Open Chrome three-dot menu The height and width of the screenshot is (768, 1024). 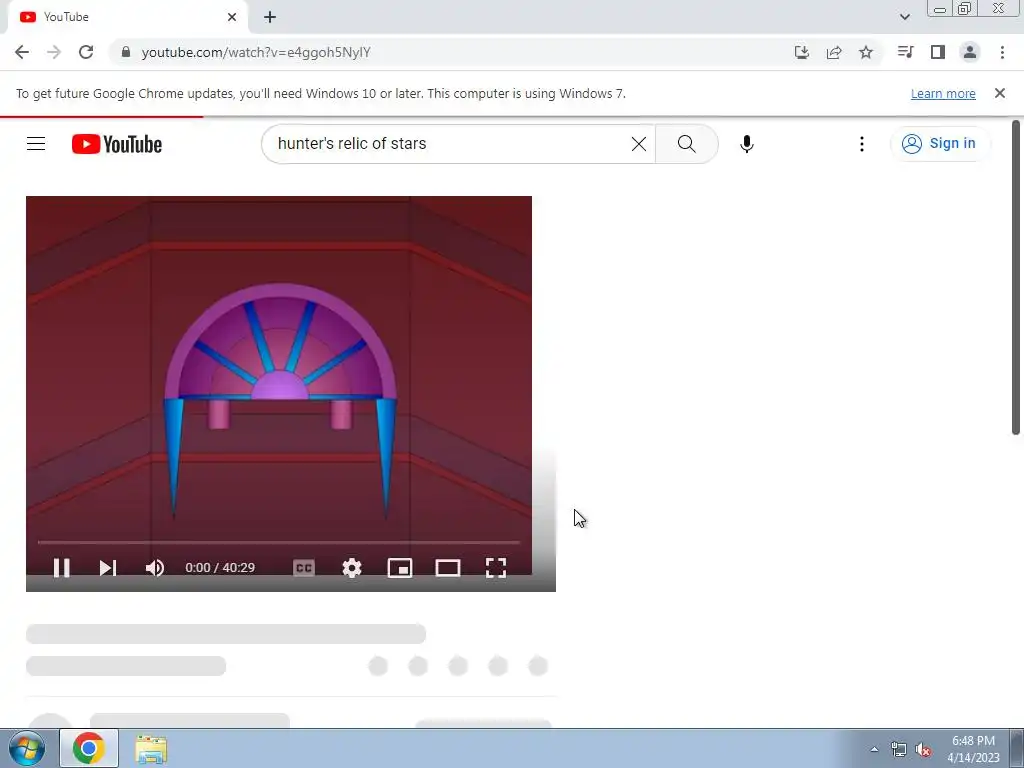[x=1002, y=52]
